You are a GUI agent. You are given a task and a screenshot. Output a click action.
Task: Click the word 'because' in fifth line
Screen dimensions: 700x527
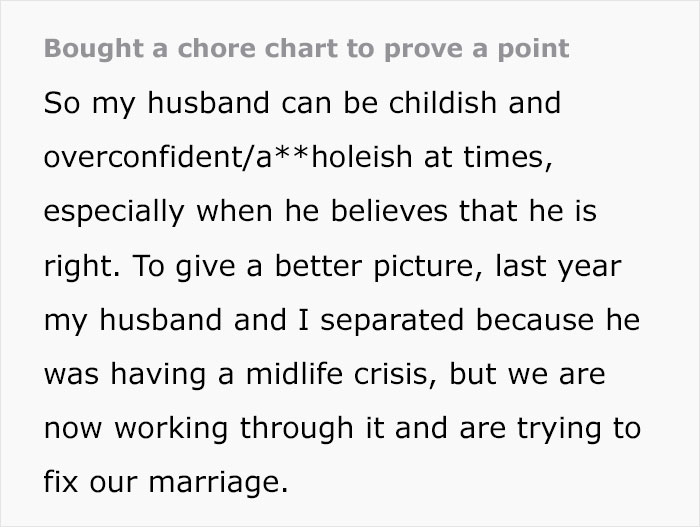[535, 320]
